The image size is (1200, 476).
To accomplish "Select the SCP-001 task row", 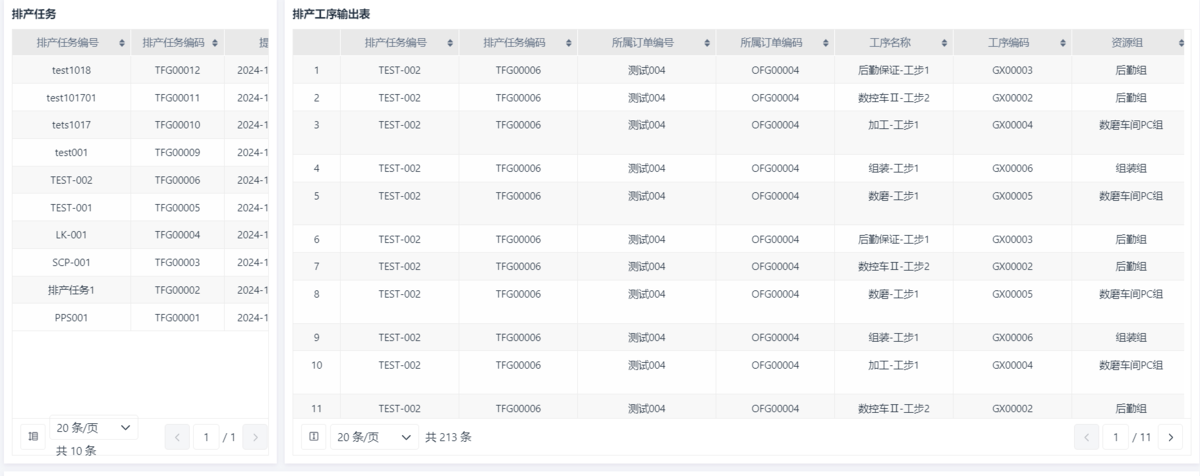I will pyautogui.click(x=140, y=263).
